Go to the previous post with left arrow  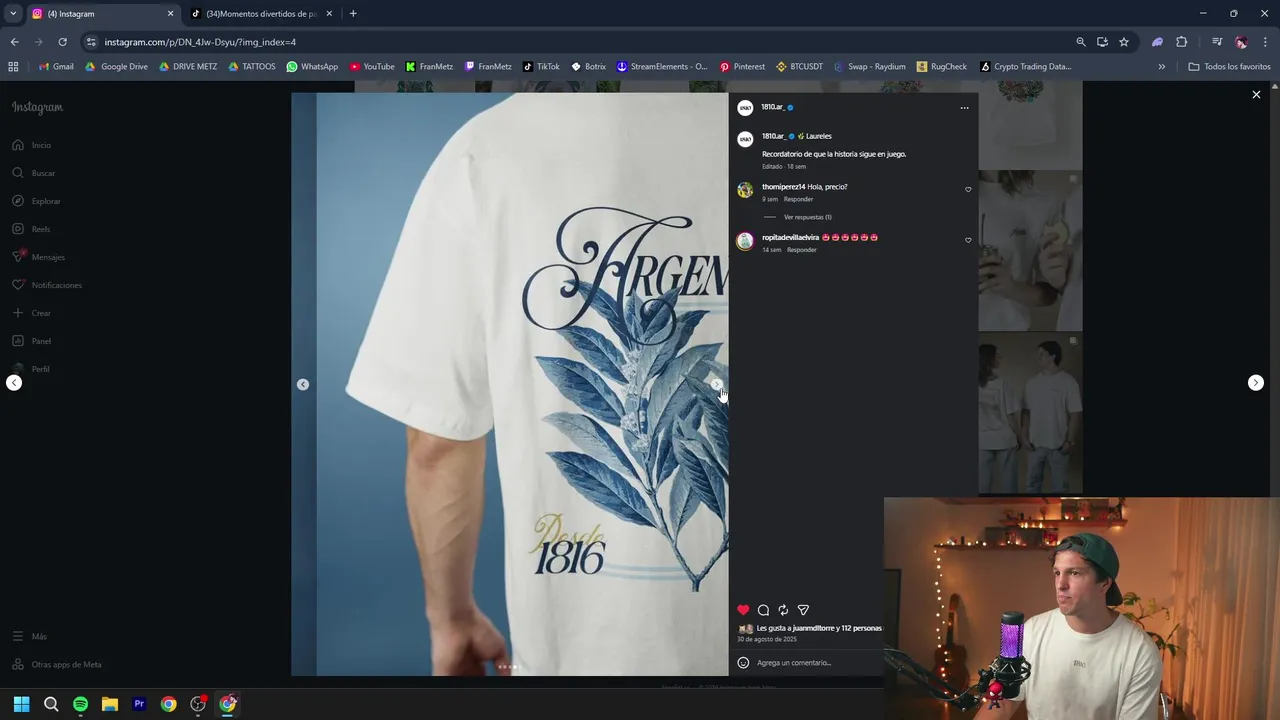click(x=14, y=383)
